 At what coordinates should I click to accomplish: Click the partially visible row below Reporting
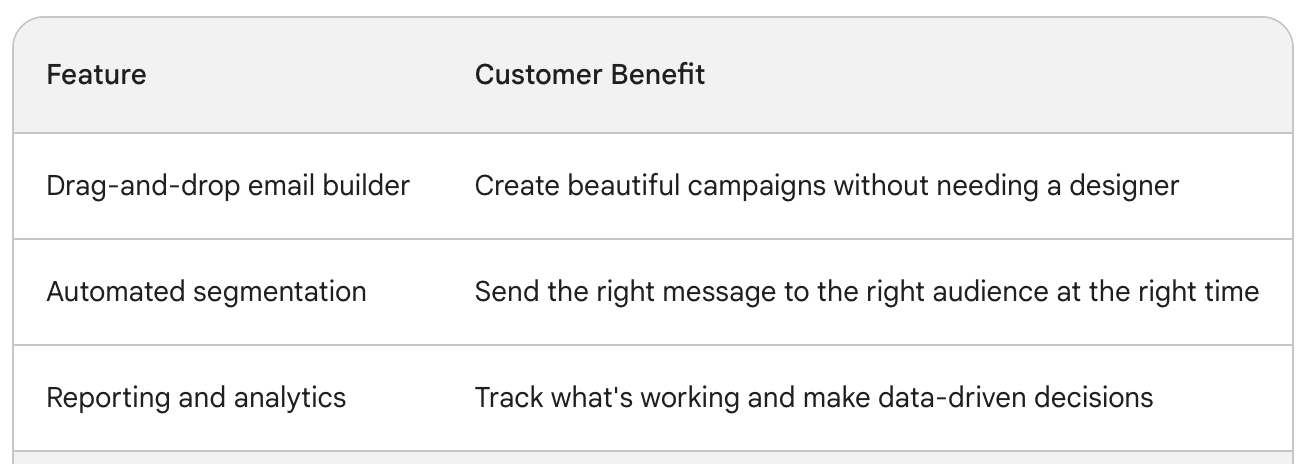(653, 458)
